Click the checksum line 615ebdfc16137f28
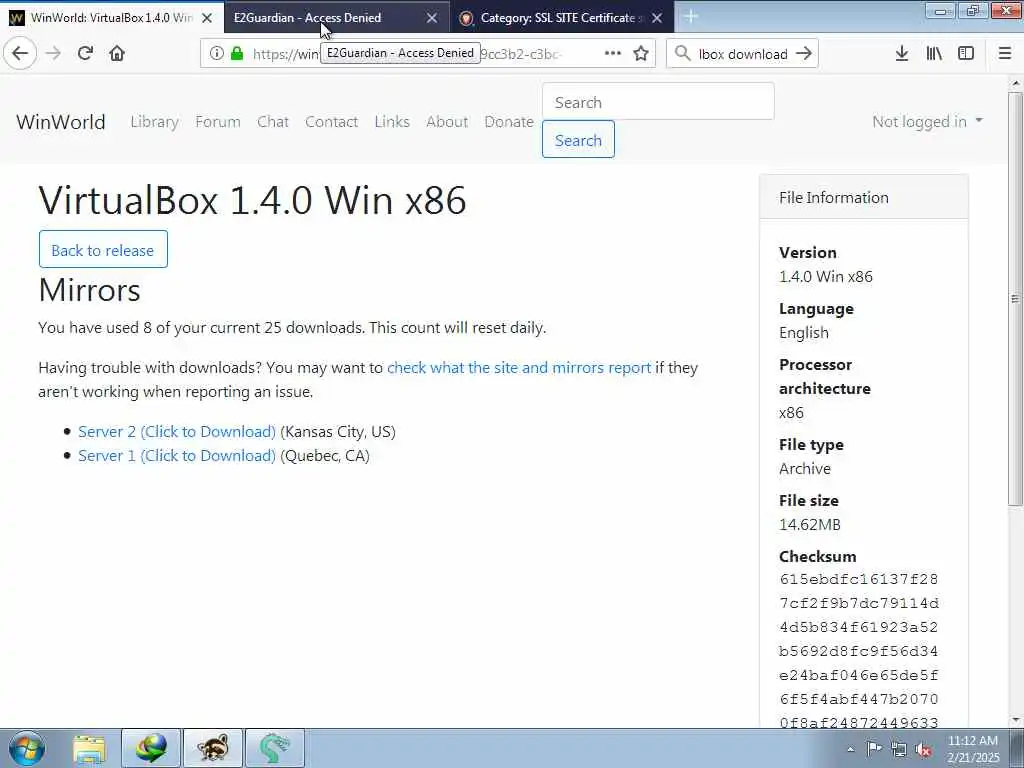Image resolution: width=1024 pixels, height=768 pixels. (859, 579)
